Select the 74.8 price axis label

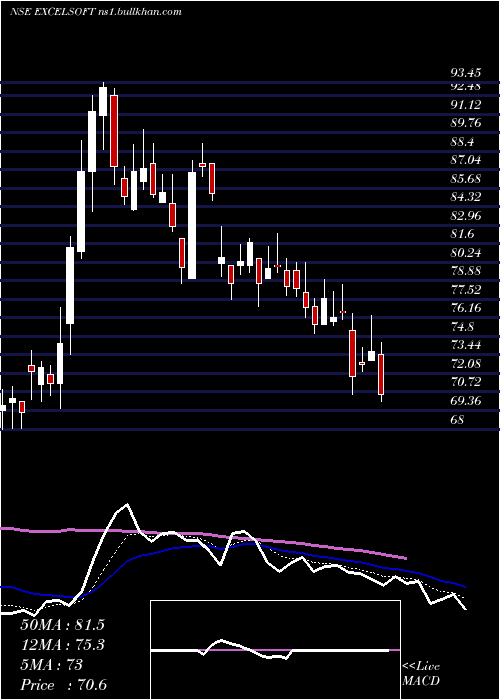(x=462, y=327)
